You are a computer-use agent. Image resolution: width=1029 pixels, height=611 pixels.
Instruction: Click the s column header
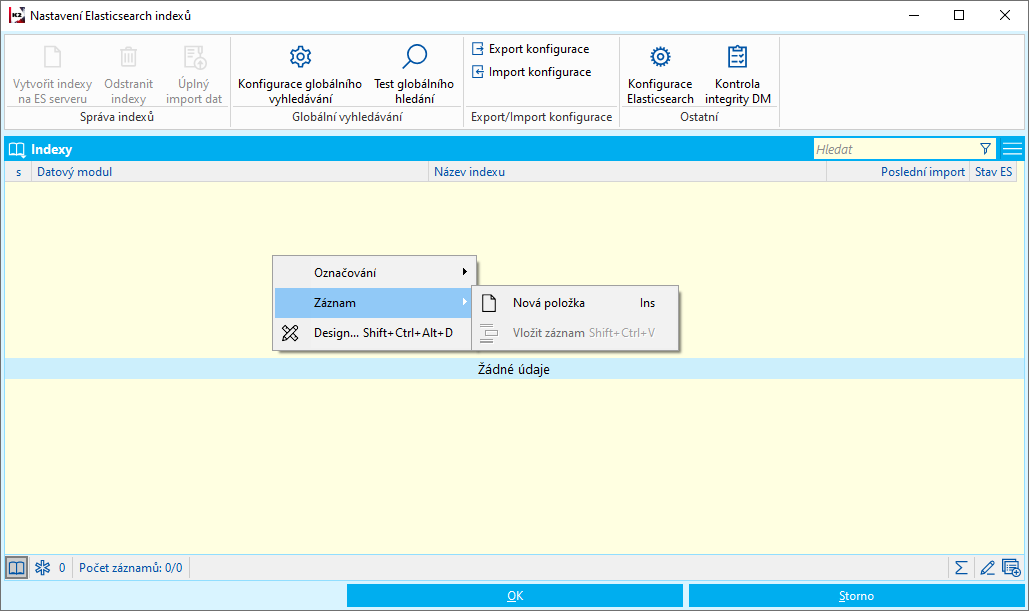18,172
